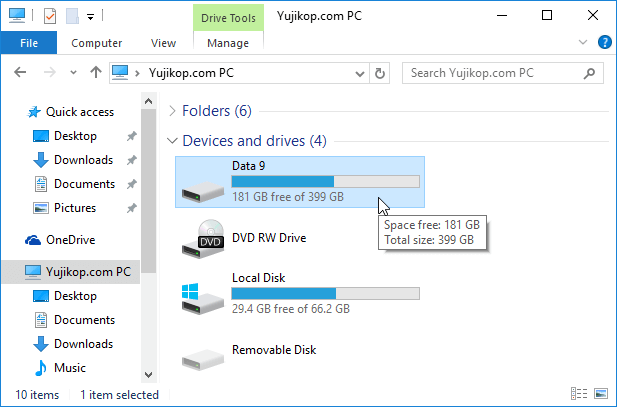Click the Quick access star icon
Viewport: 617px width, 407px height.
[34, 112]
